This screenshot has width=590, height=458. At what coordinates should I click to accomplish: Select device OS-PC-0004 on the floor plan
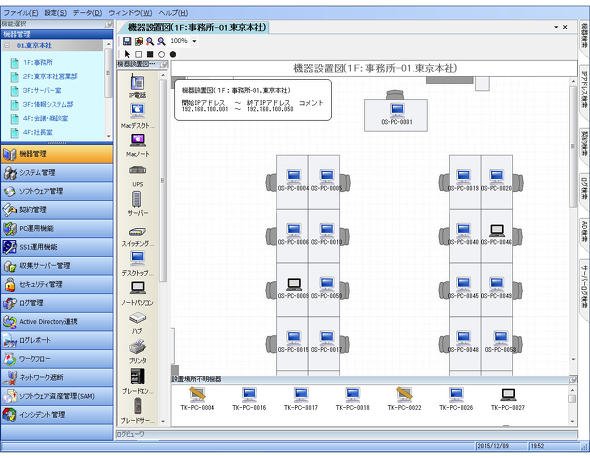point(293,180)
